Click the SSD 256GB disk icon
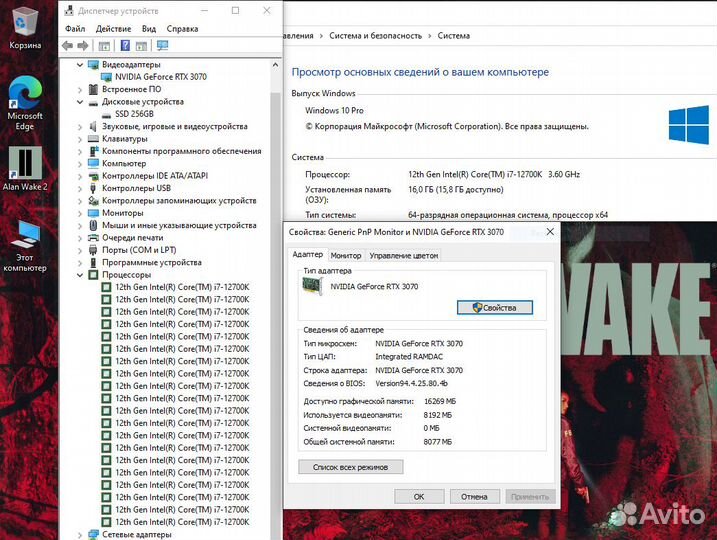The width and height of the screenshot is (717, 540). (106, 114)
